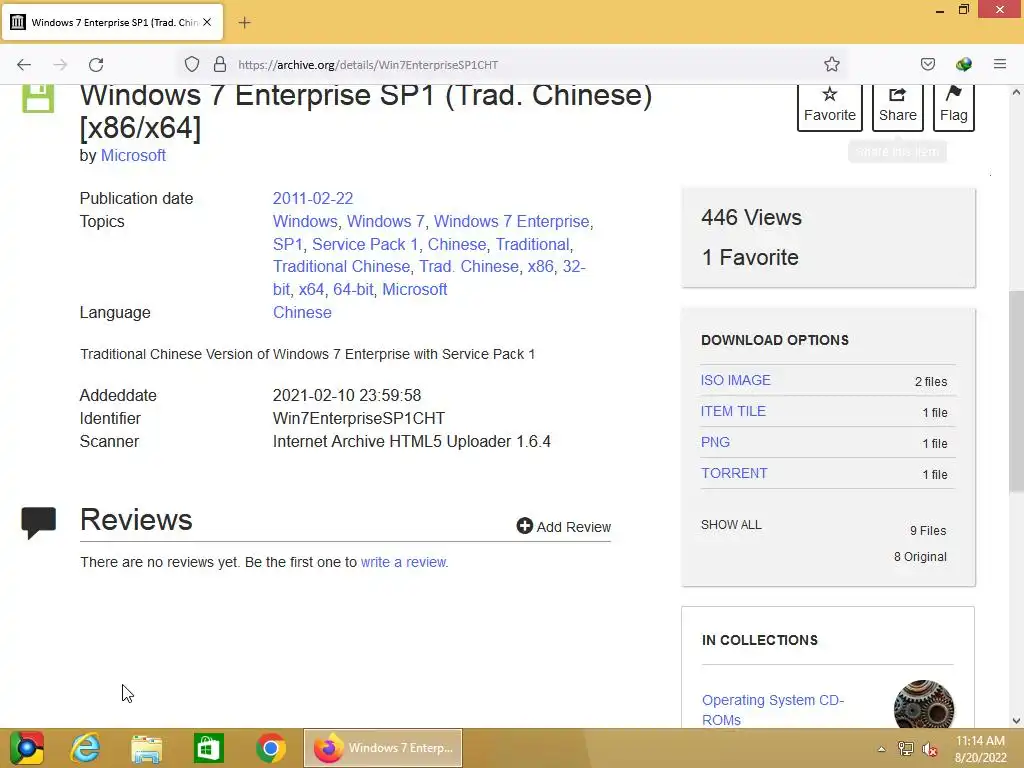Open the 'SP1' topic link

click(288, 244)
